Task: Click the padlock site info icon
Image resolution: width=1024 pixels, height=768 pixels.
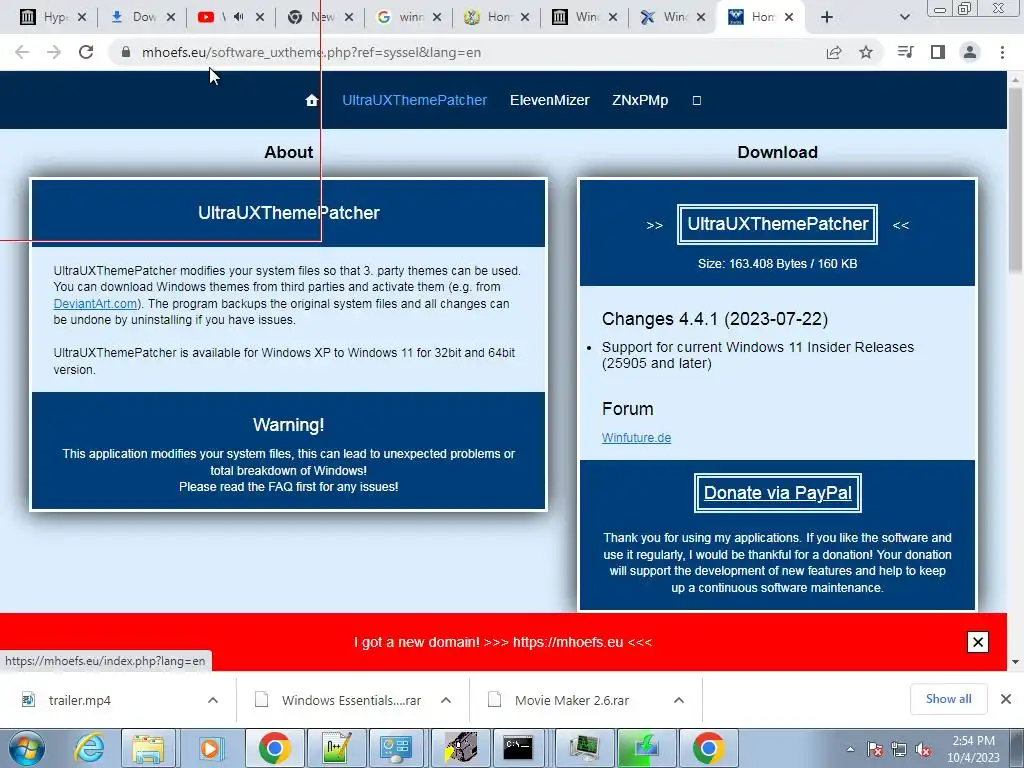Action: click(126, 52)
